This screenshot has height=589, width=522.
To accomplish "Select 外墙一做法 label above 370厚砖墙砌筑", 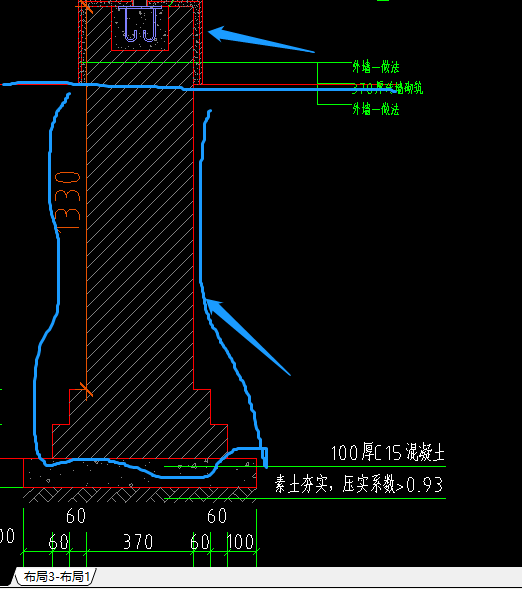I will 376,67.
